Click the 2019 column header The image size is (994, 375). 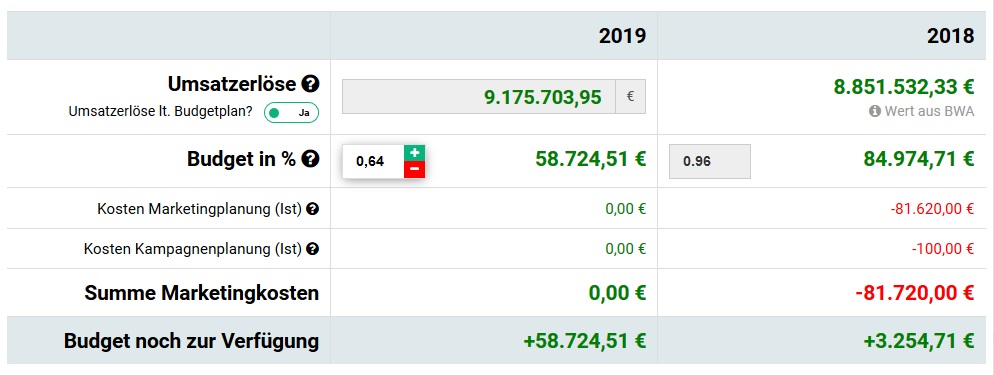(x=623, y=36)
